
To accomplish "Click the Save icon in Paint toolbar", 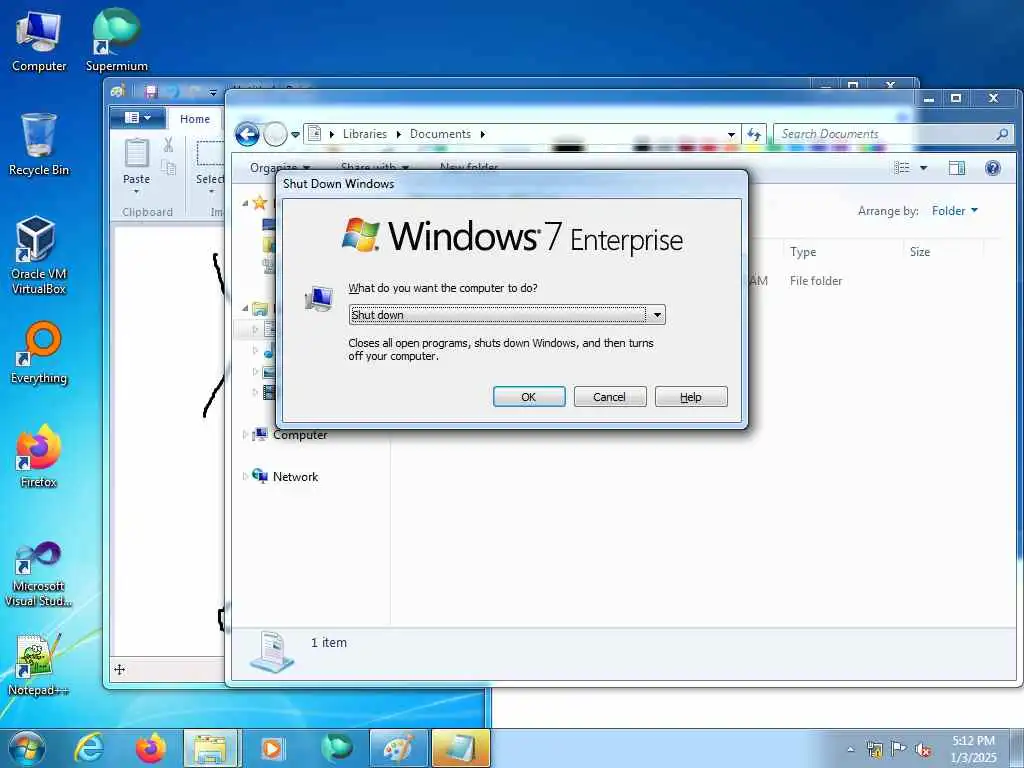I will click(x=151, y=91).
